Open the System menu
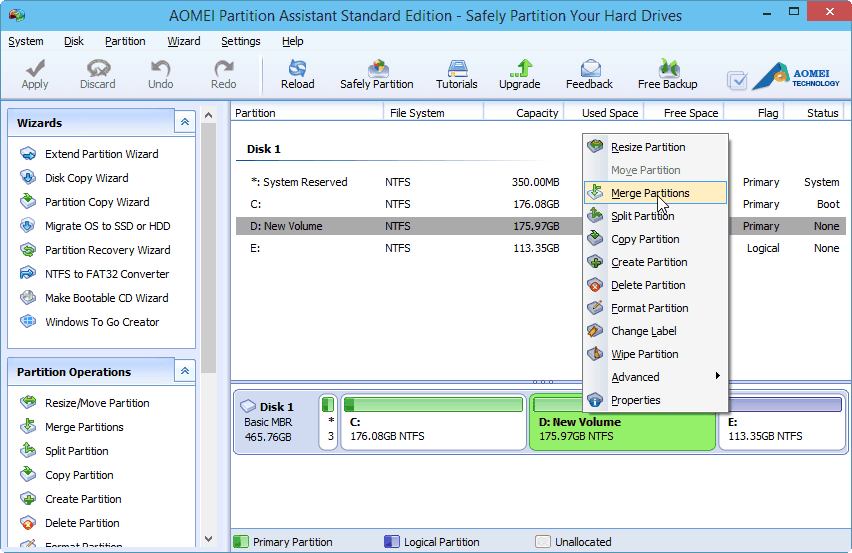 pos(26,41)
